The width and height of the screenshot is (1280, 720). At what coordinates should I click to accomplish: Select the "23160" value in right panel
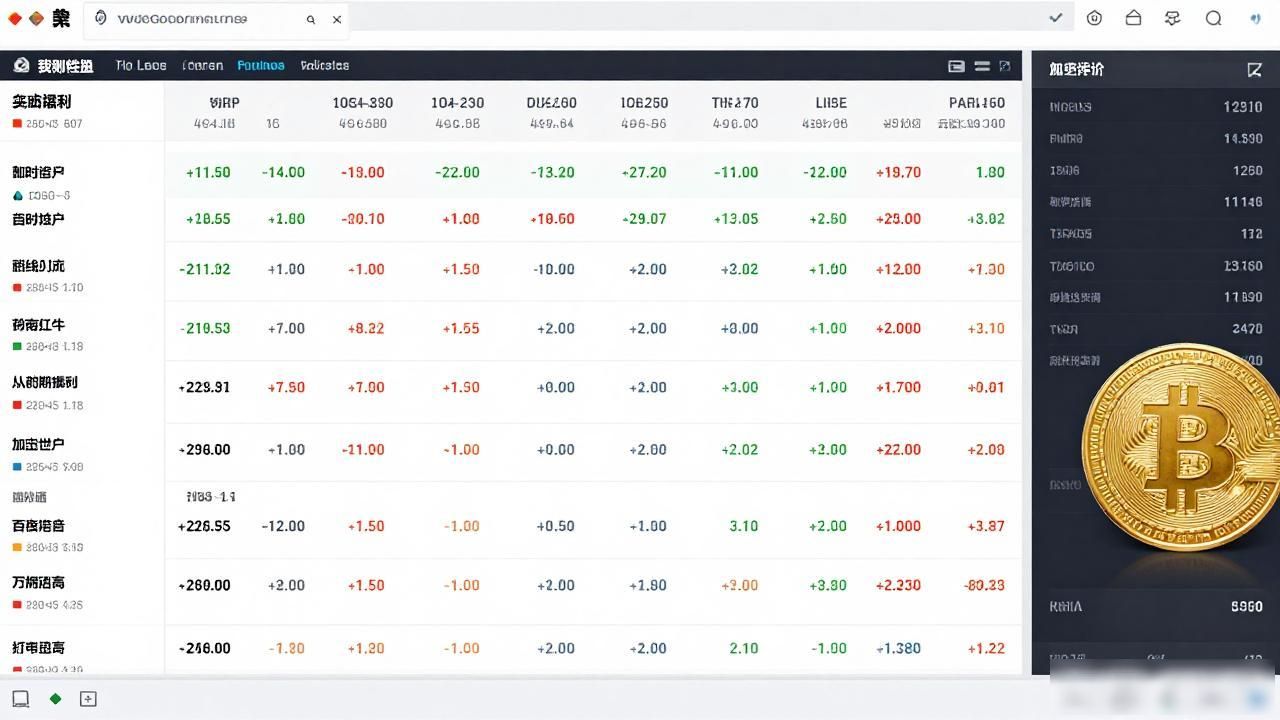coord(1243,266)
